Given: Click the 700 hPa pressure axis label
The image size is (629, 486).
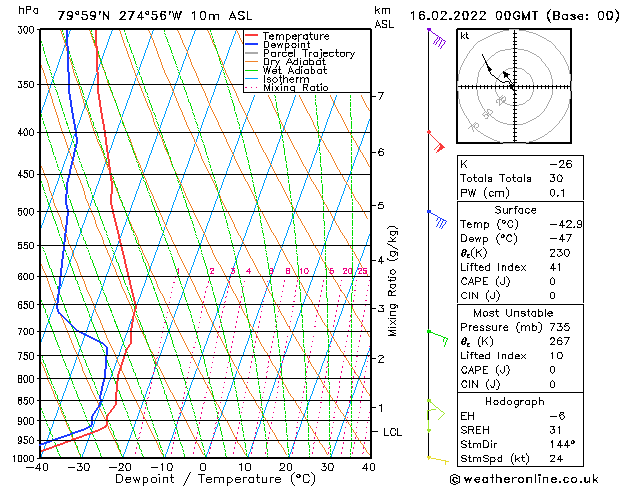Looking at the screenshot, I should click(28, 332).
